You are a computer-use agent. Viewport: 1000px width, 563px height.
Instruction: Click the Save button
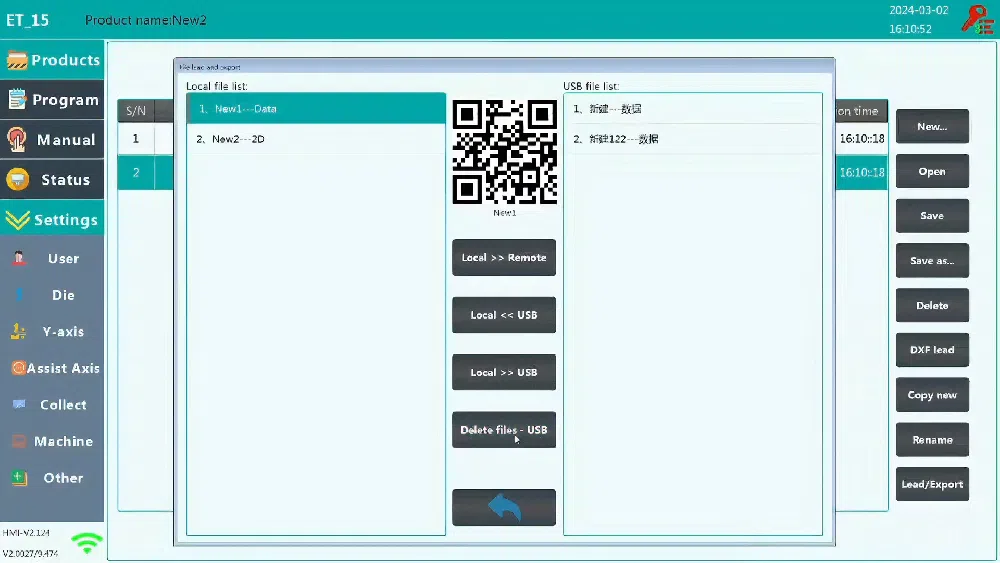pos(932,216)
